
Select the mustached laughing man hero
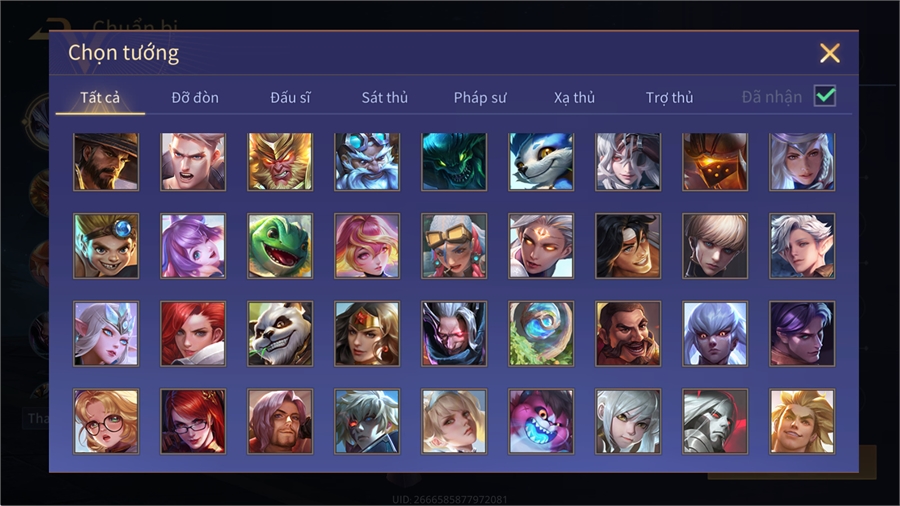coord(628,334)
